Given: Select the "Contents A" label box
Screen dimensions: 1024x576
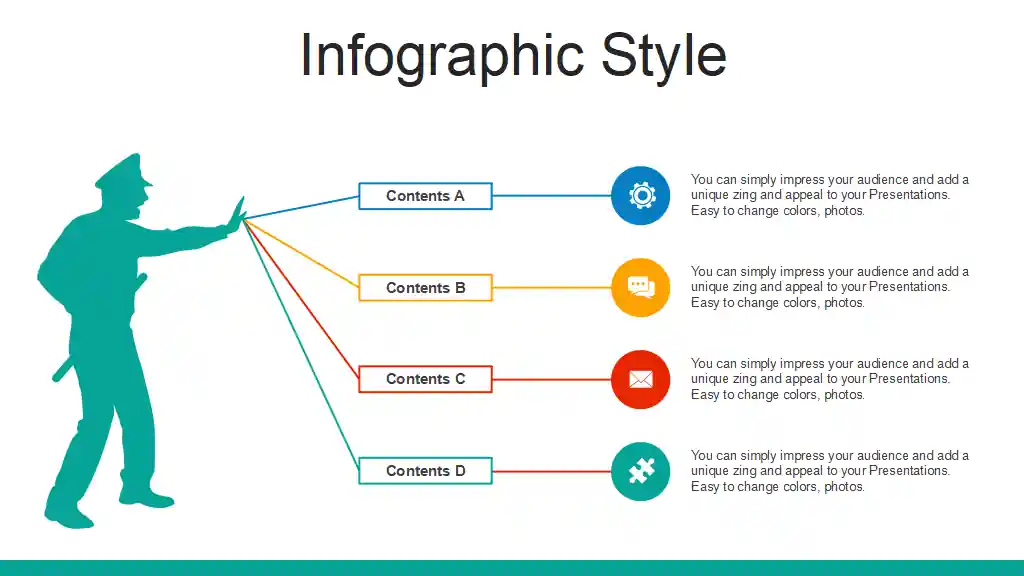Looking at the screenshot, I should [425, 196].
